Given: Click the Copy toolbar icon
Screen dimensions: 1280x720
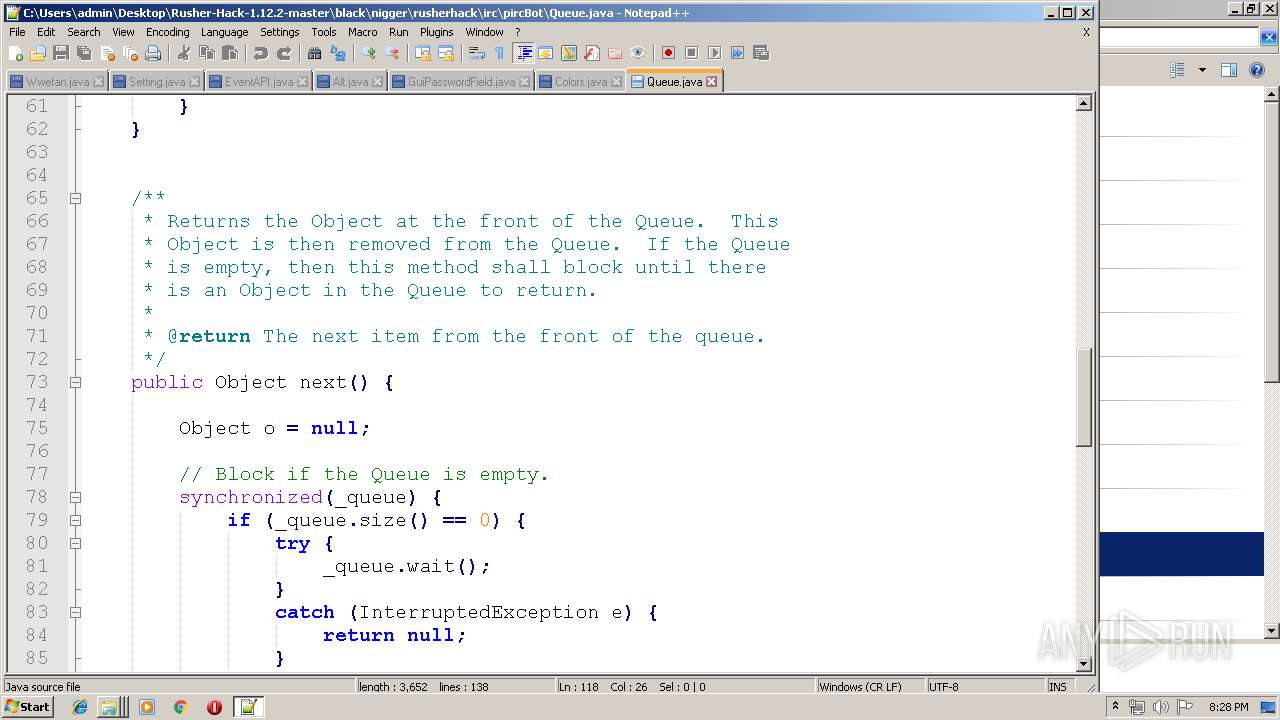Looking at the screenshot, I should 207,53.
